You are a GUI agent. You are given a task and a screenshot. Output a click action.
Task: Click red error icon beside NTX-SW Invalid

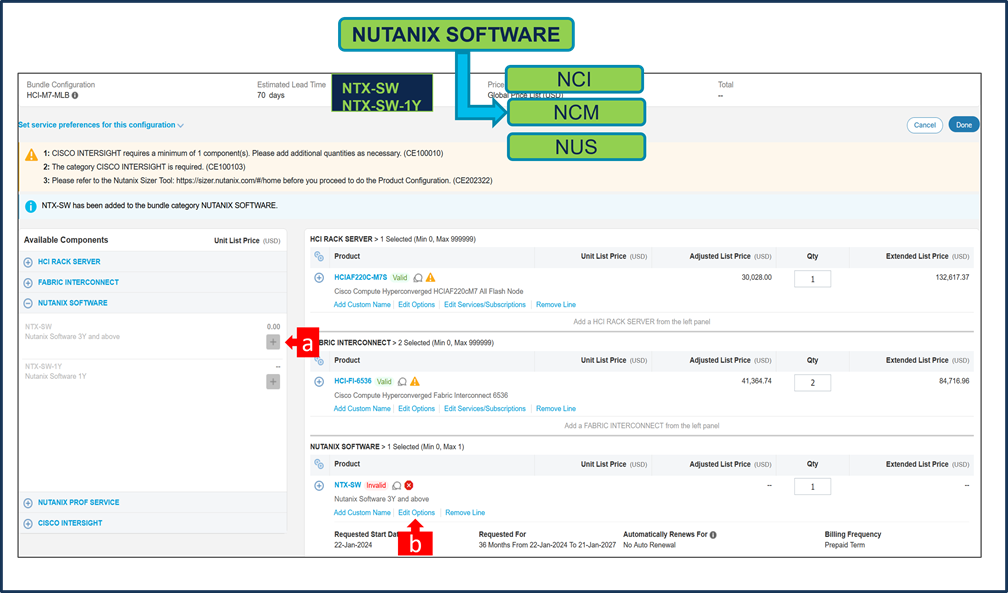409,486
